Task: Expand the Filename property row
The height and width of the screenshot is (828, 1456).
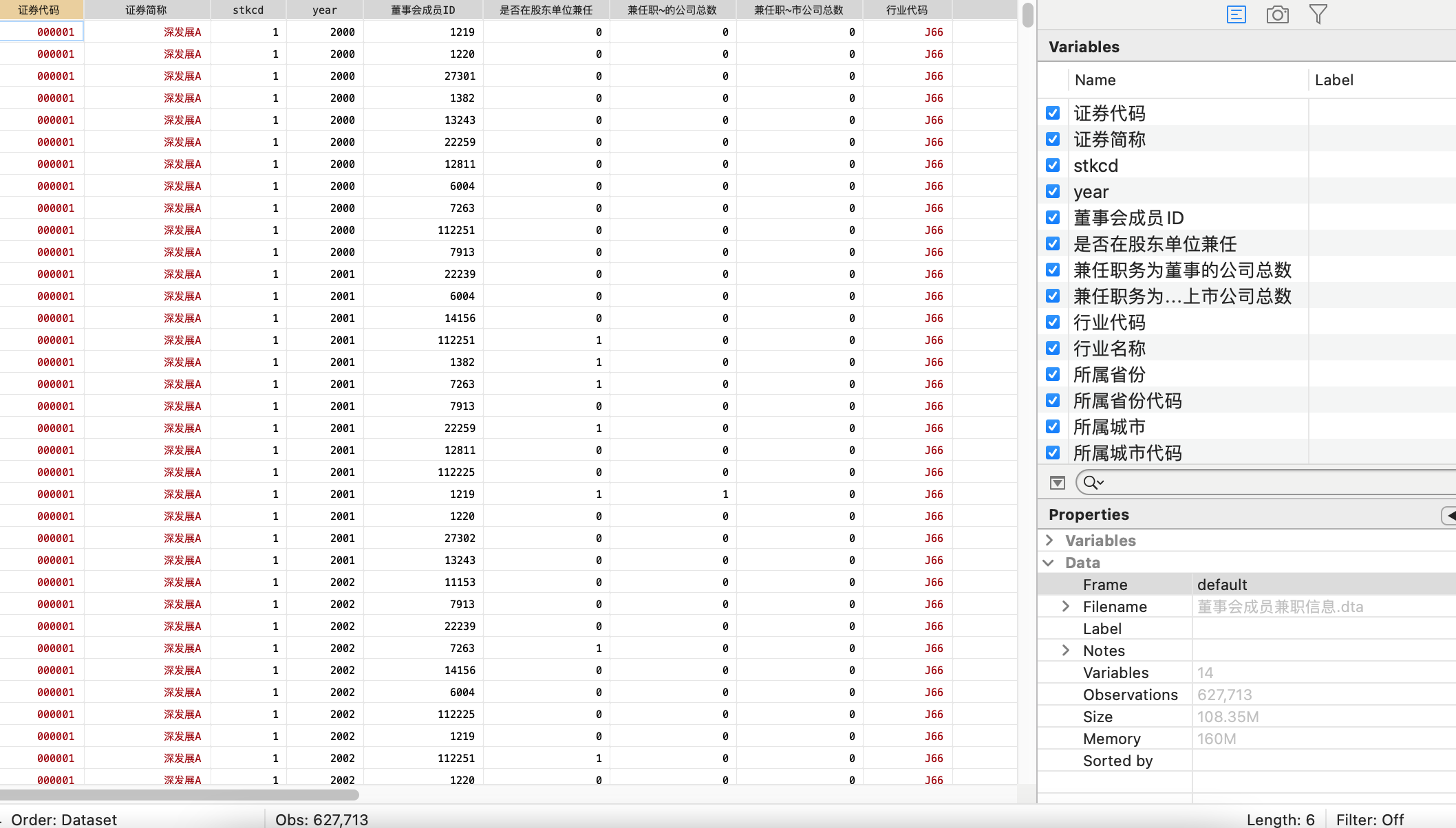Action: [1066, 607]
